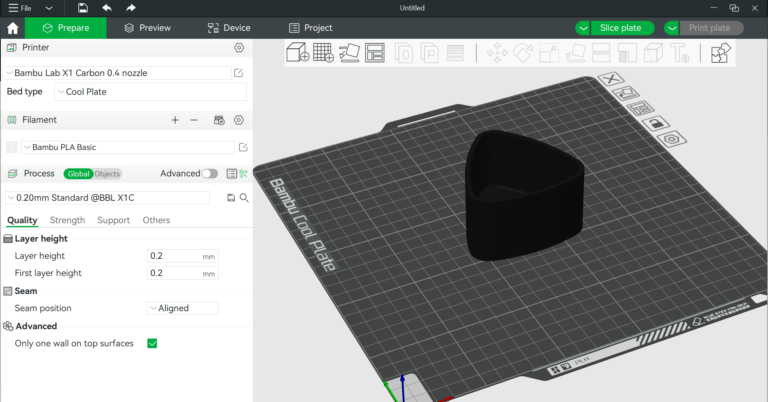Click the Print plate button

pos(710,28)
